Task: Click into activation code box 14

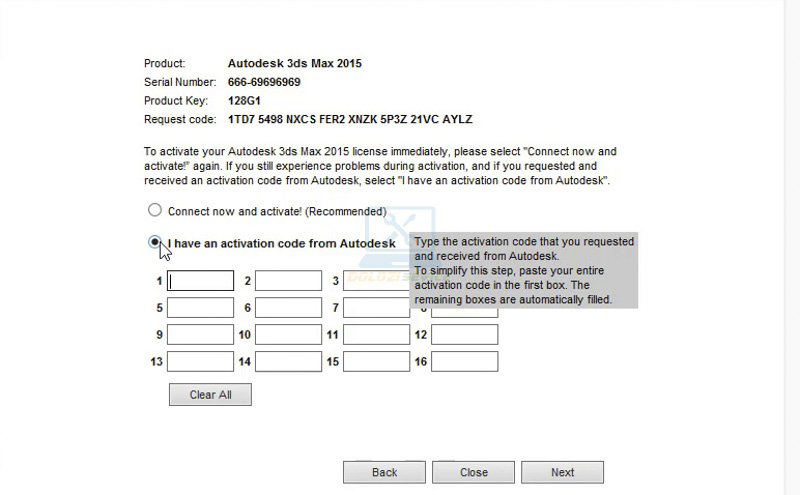Action: (x=288, y=362)
